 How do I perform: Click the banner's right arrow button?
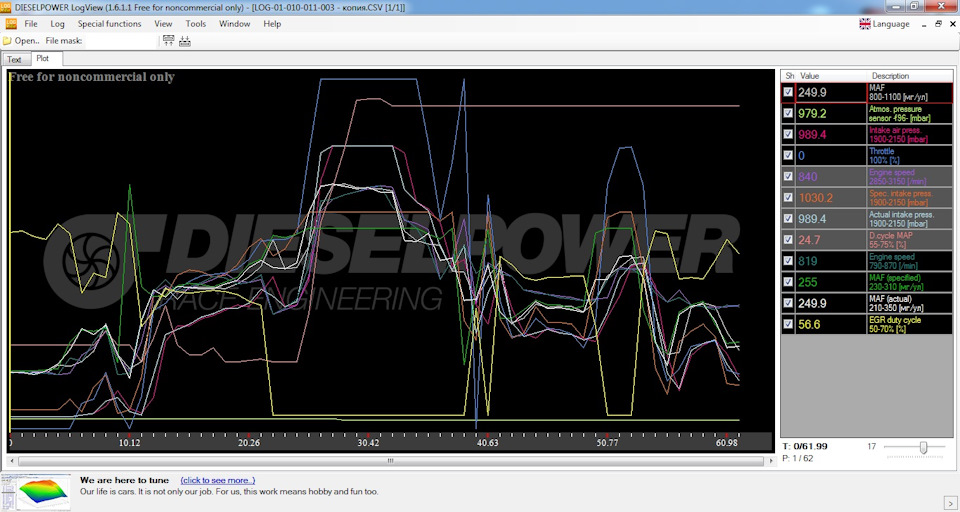[952, 503]
